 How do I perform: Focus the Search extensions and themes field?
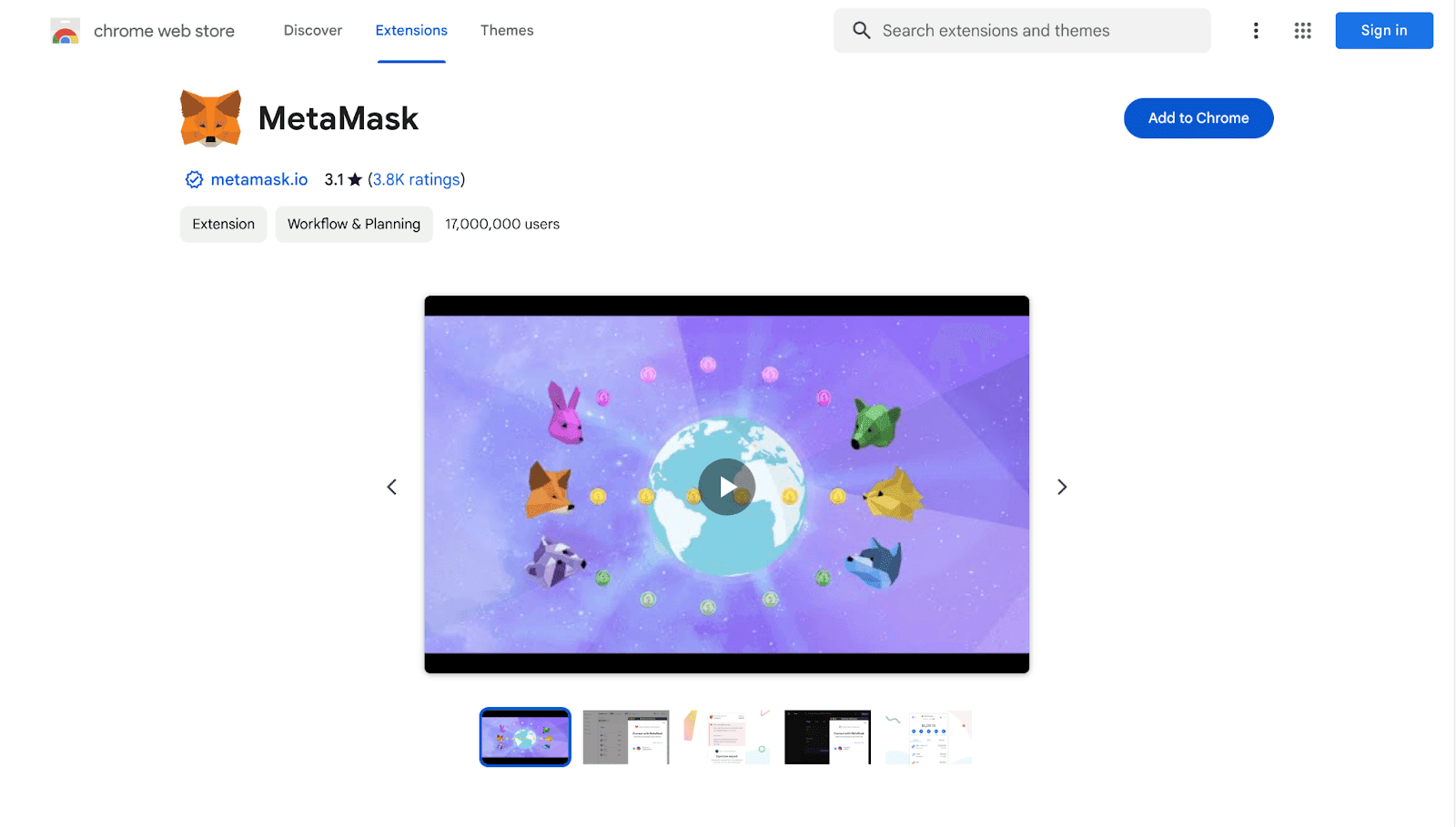pos(1022,30)
